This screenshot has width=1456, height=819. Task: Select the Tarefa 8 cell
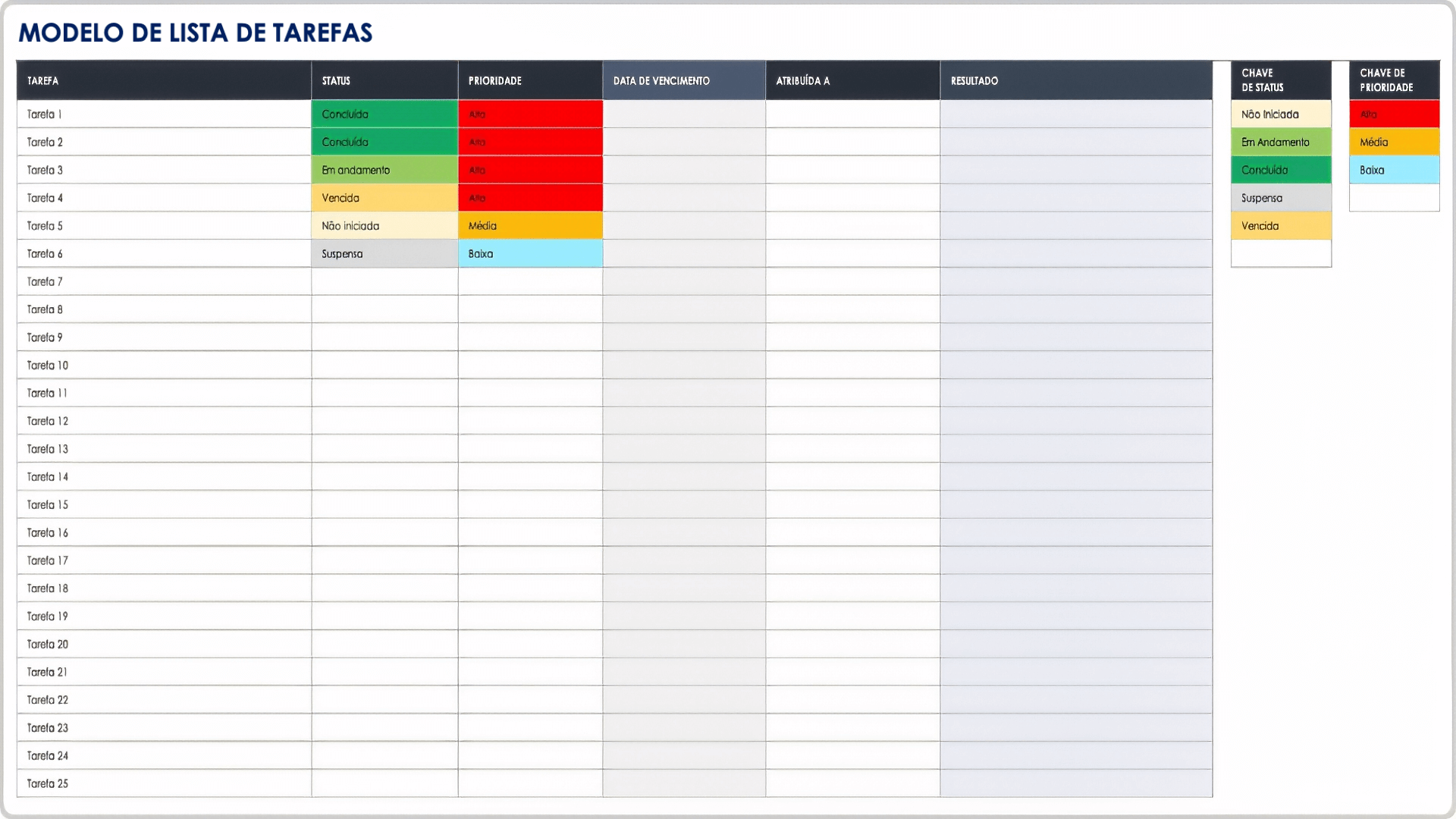[164, 309]
